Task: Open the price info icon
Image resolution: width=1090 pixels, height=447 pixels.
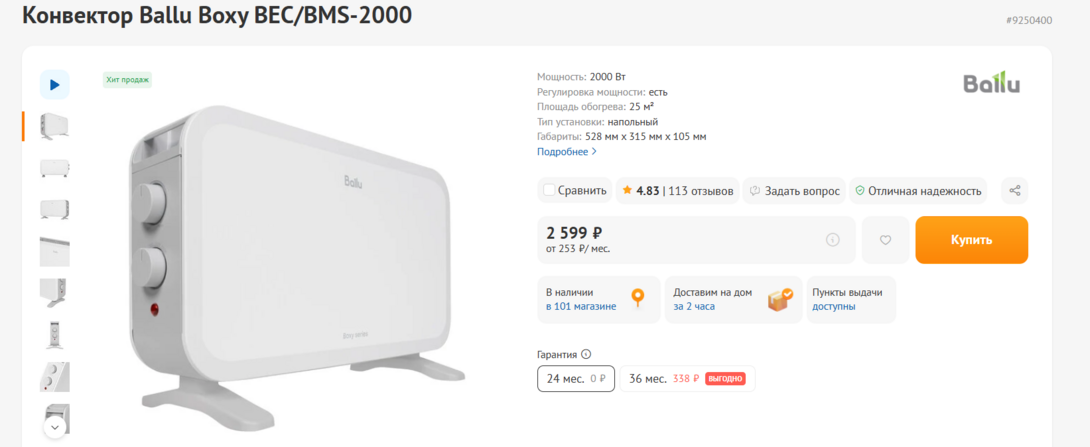Action: pos(832,240)
